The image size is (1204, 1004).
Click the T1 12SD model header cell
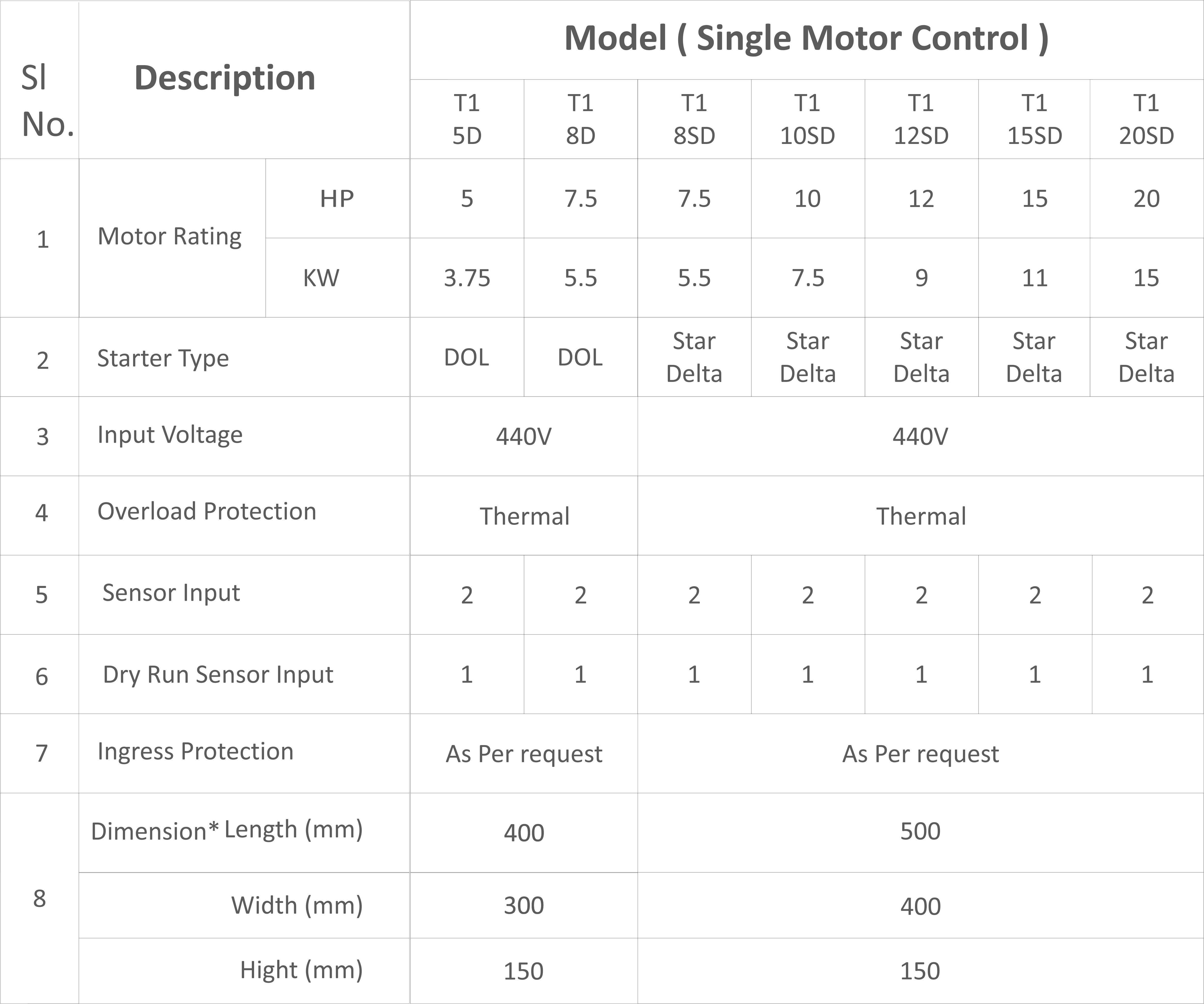pos(921,119)
